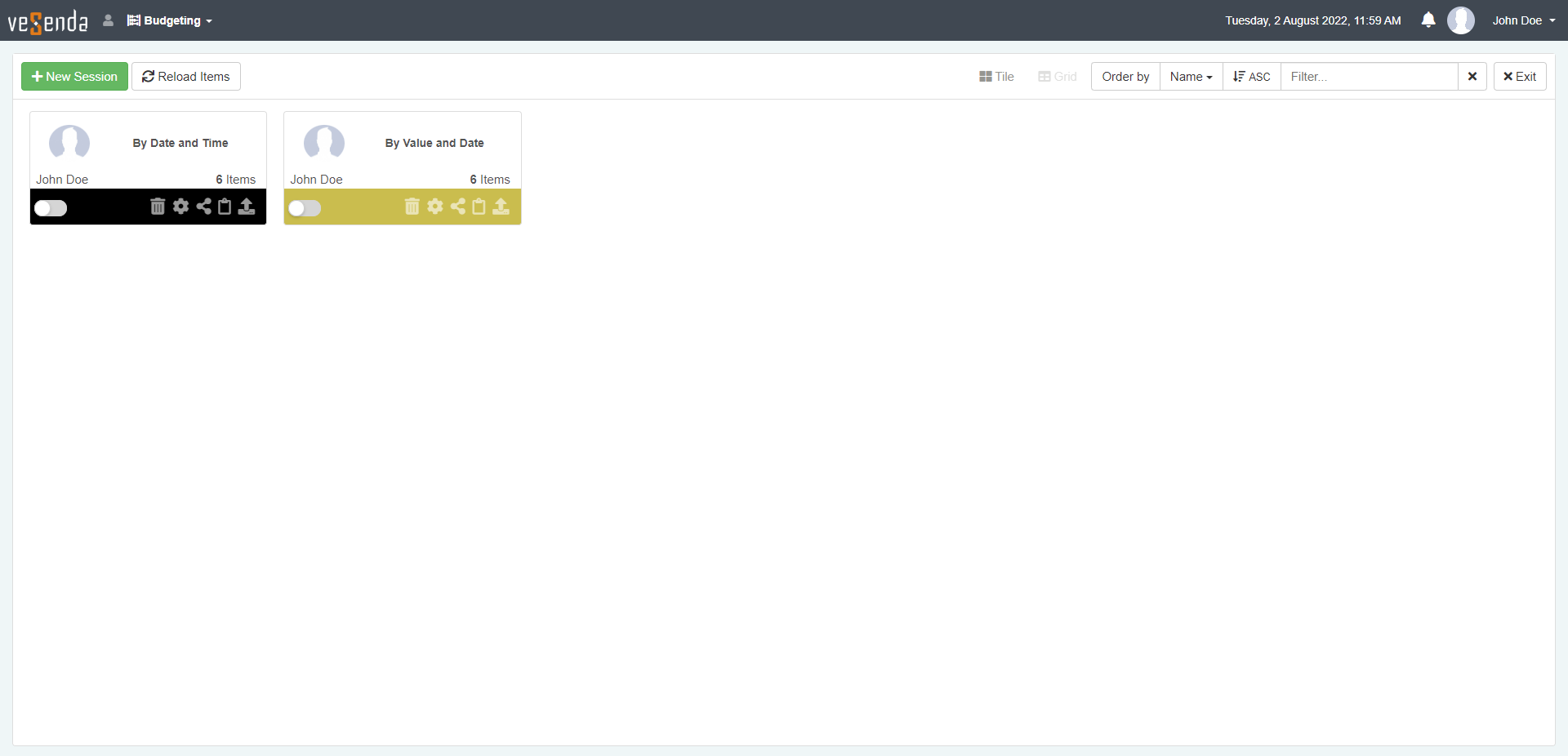The image size is (1568, 756).
Task: Open the Name sort field dropdown
Action: [x=1191, y=77]
